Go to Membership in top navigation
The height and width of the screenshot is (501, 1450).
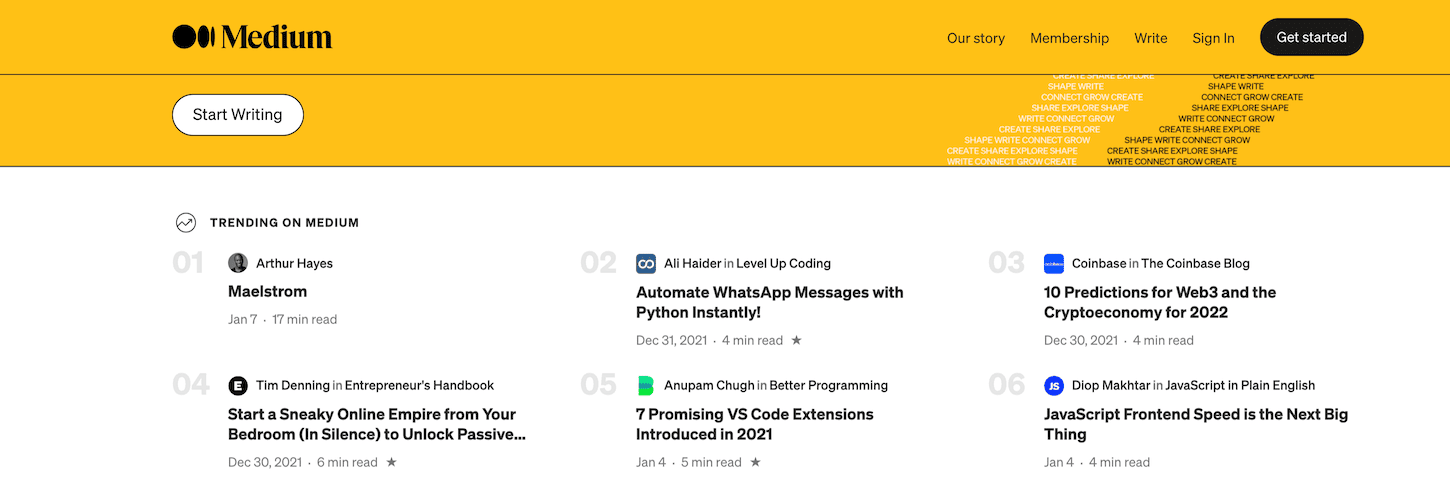[1070, 38]
